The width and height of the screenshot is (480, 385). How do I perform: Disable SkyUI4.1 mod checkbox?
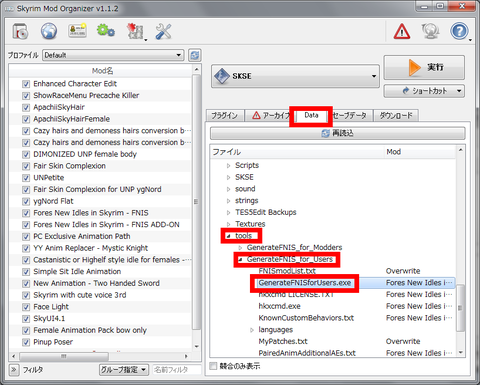[26, 319]
